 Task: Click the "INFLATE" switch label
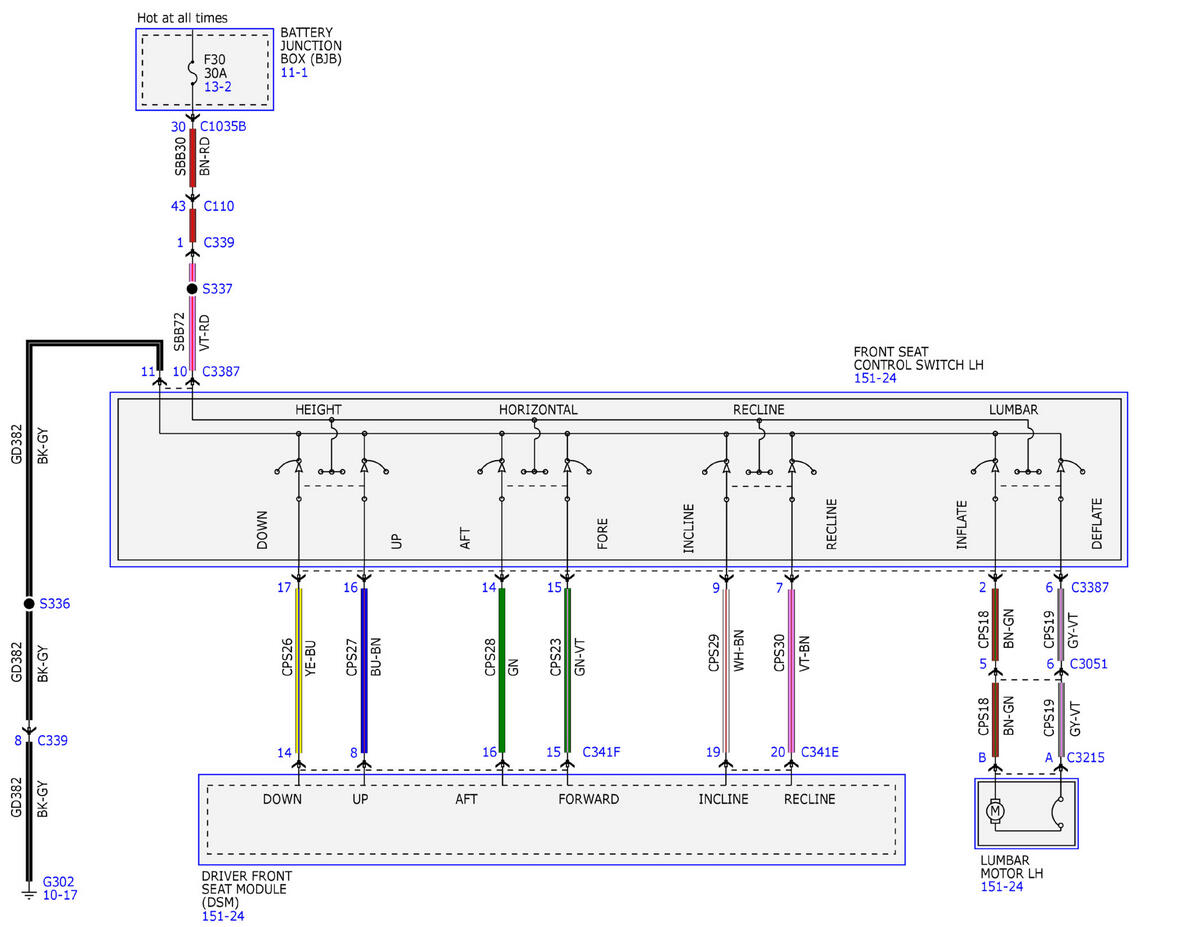coord(962,524)
